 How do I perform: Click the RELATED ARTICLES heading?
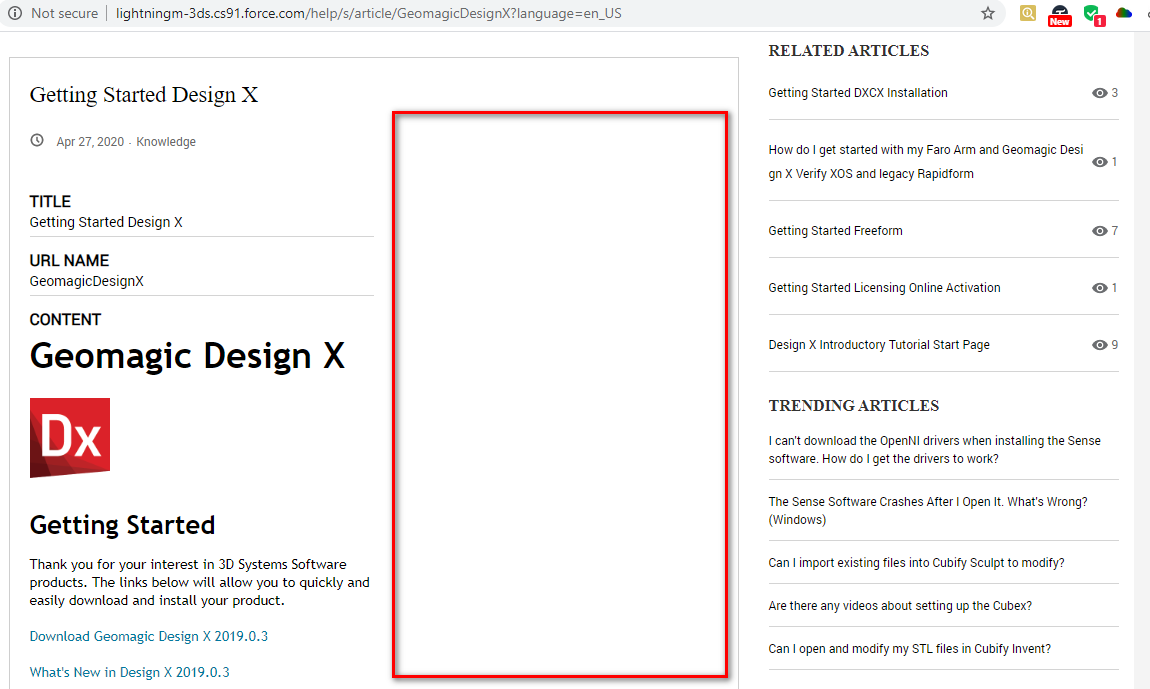[x=849, y=51]
